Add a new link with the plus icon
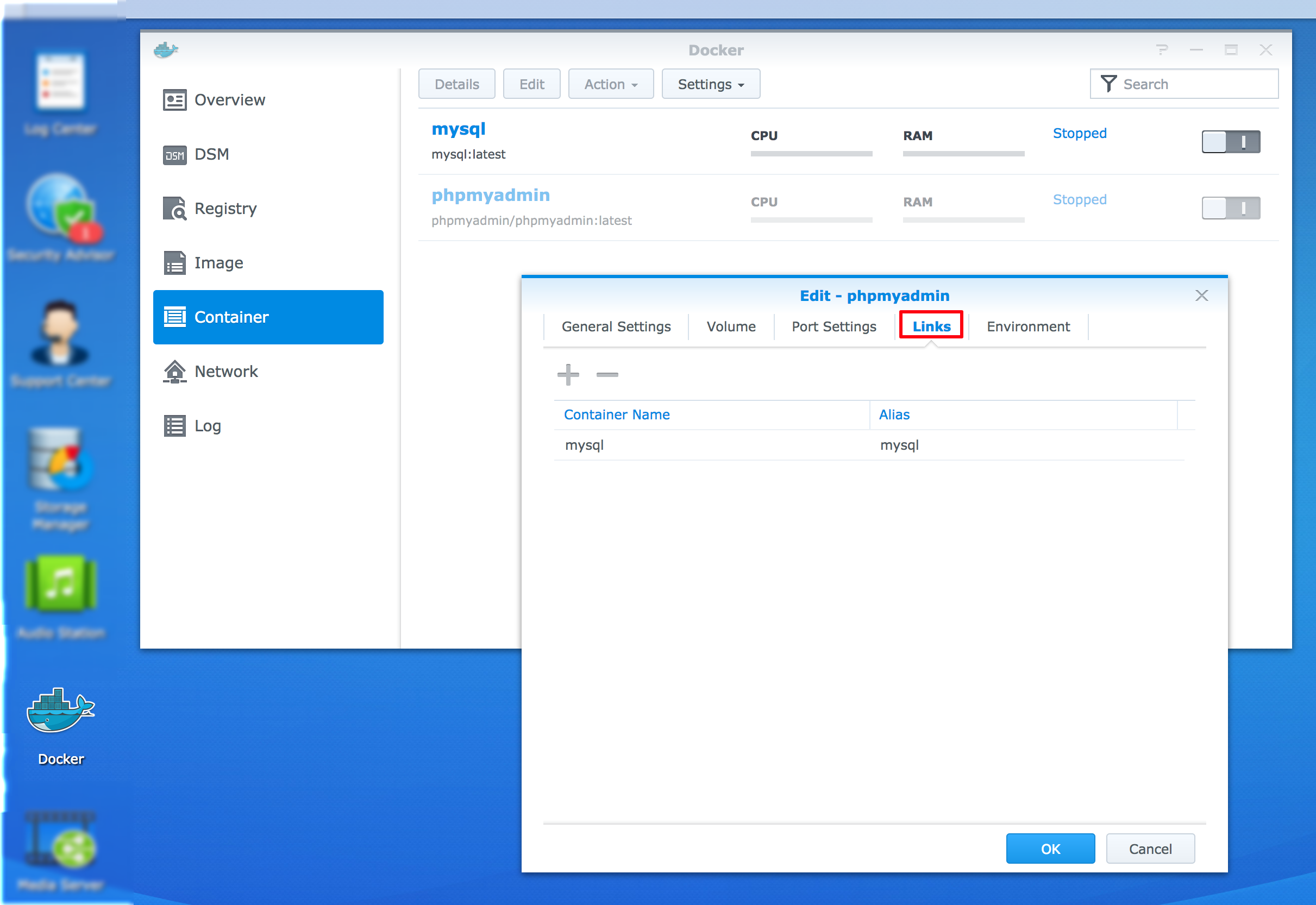Viewport: 1316px width, 905px height. pos(568,375)
